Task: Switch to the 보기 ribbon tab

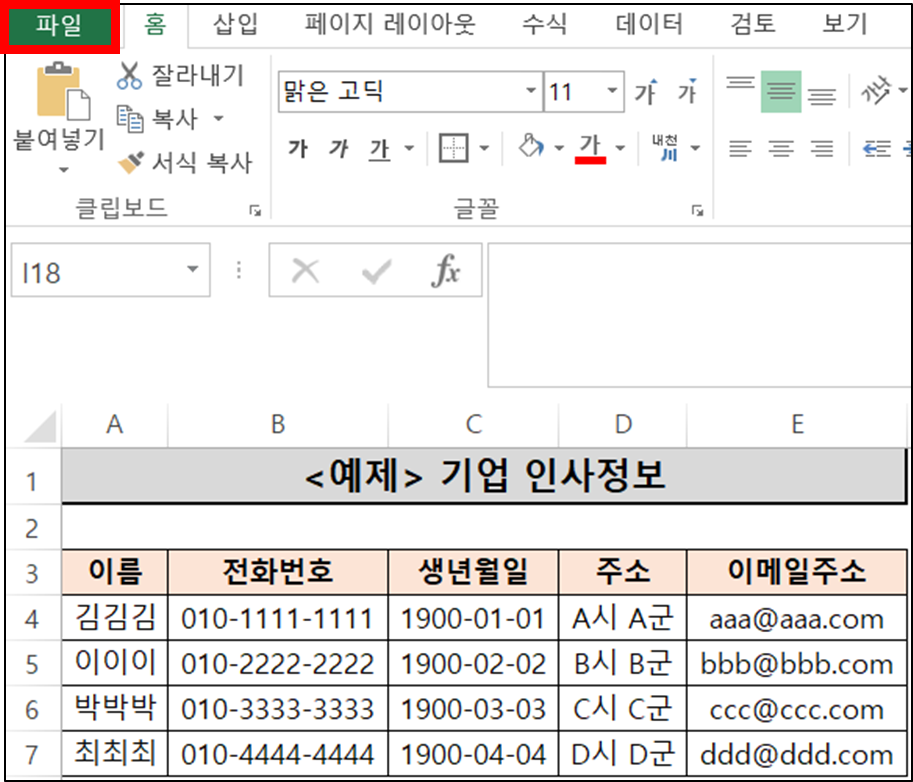Action: coord(844,24)
